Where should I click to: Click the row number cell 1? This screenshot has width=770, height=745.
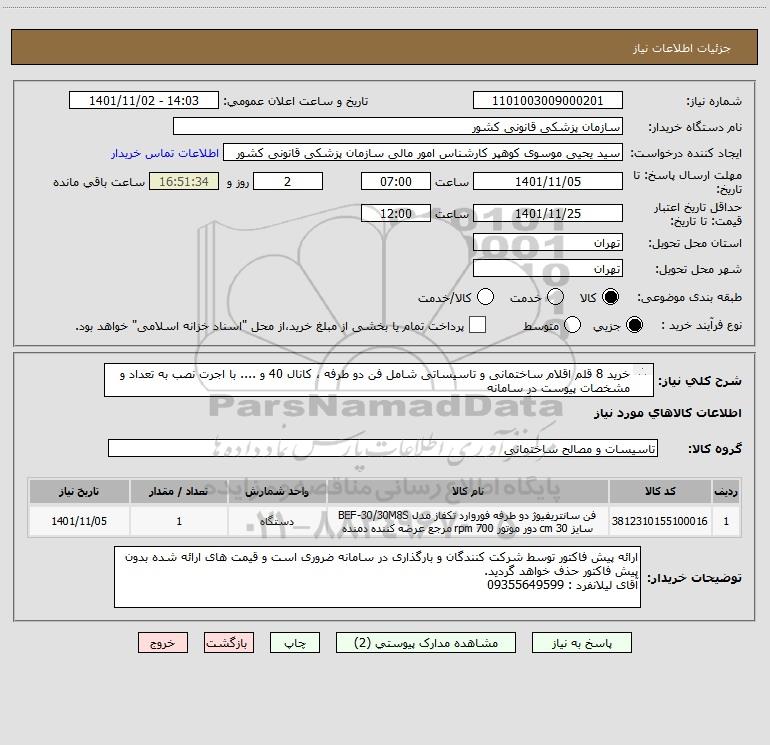coord(726,521)
